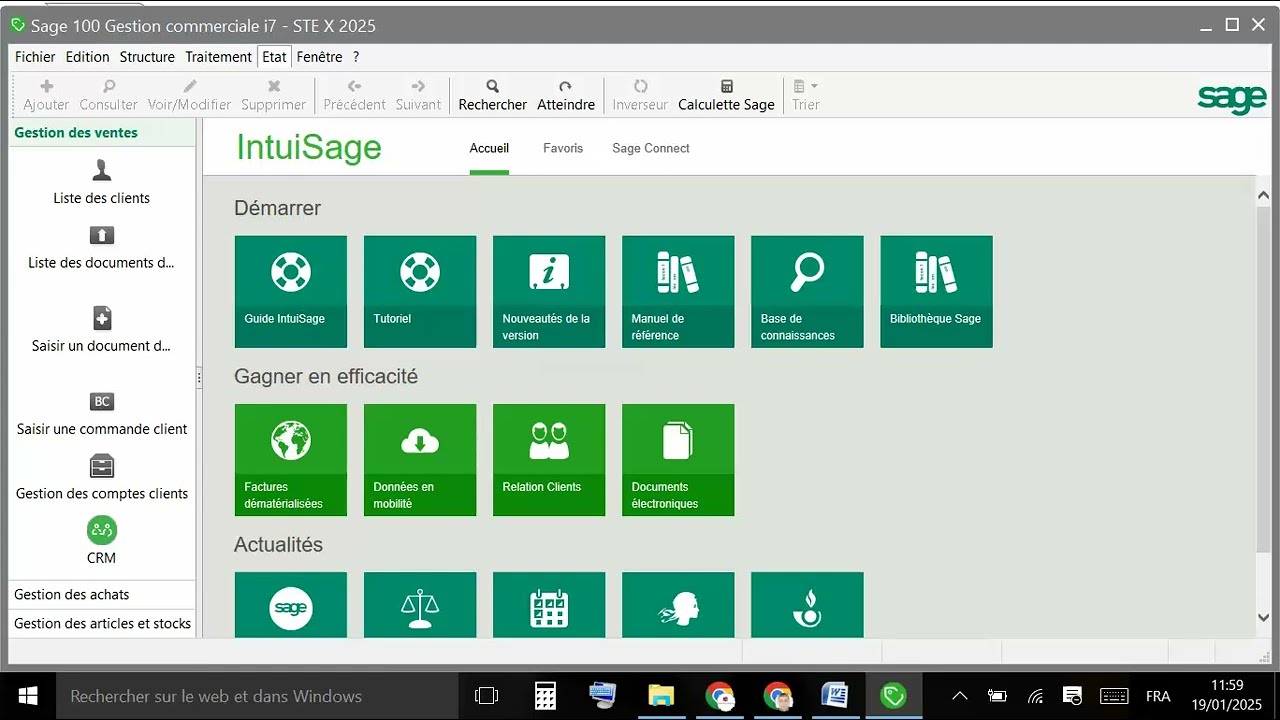Go to Suivant record

click(x=418, y=96)
